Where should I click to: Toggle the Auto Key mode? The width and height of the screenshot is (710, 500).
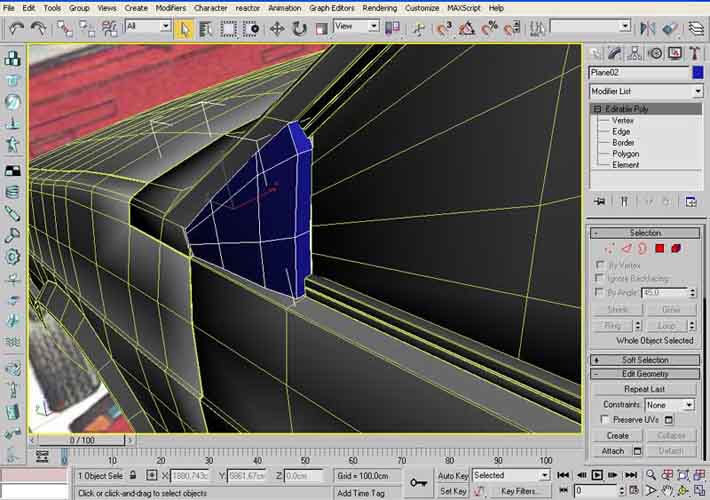click(x=453, y=475)
